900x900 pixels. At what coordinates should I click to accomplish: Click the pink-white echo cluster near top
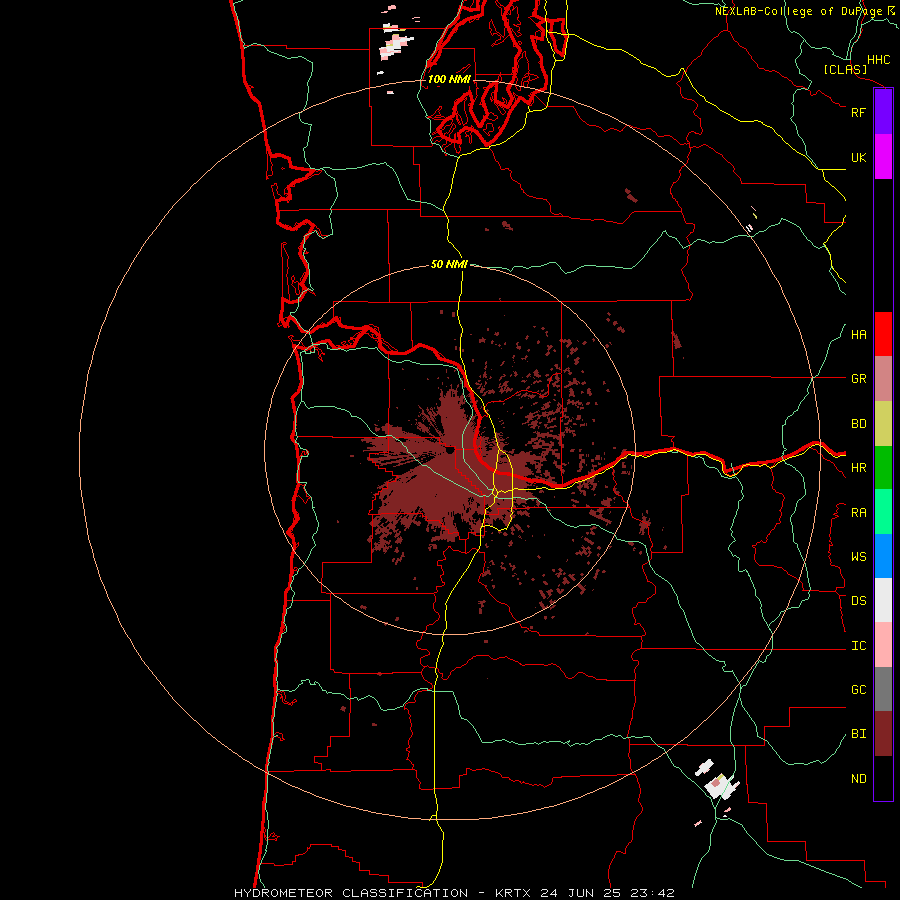pos(396,45)
